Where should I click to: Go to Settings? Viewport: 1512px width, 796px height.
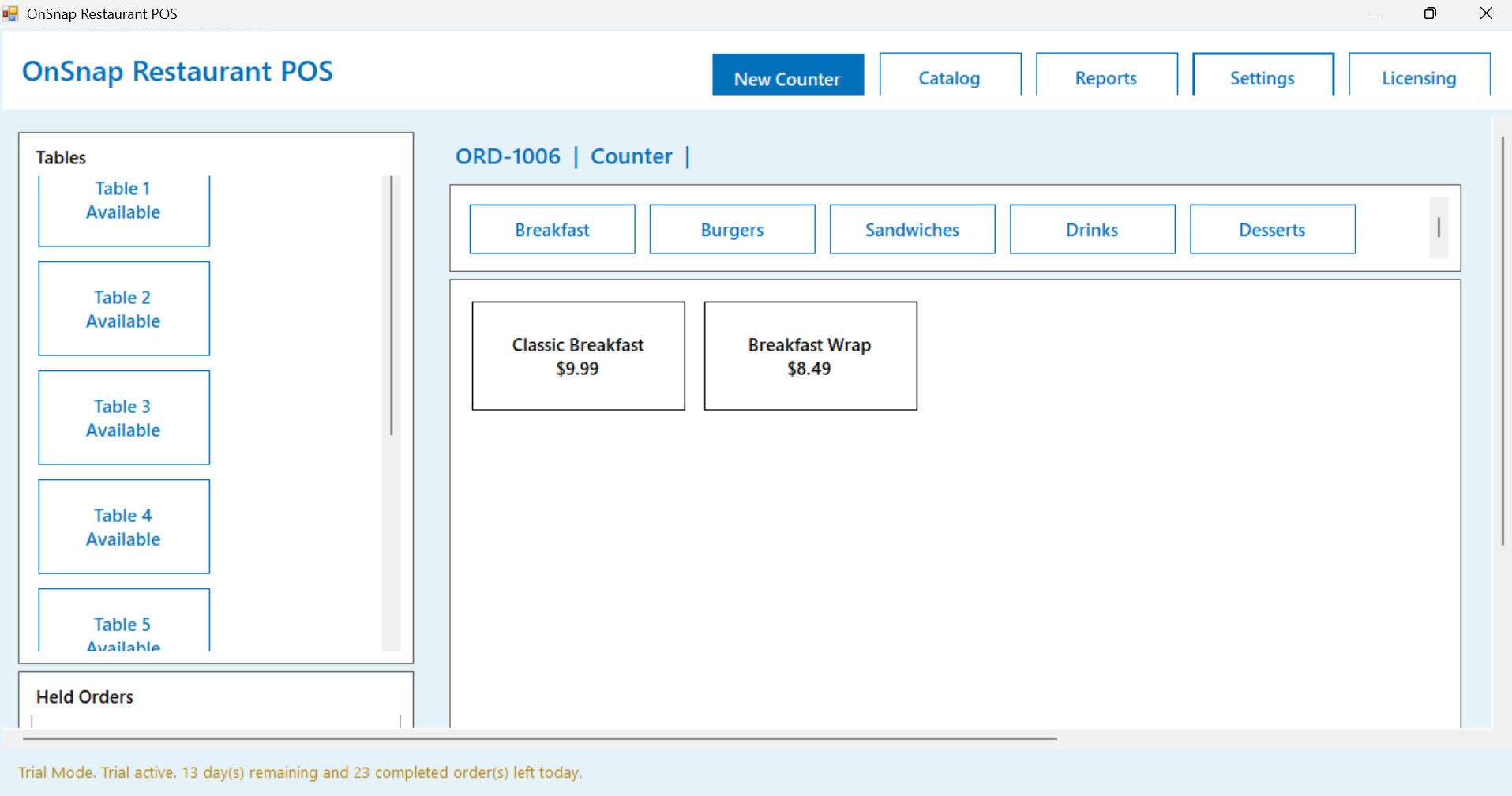tap(1262, 76)
